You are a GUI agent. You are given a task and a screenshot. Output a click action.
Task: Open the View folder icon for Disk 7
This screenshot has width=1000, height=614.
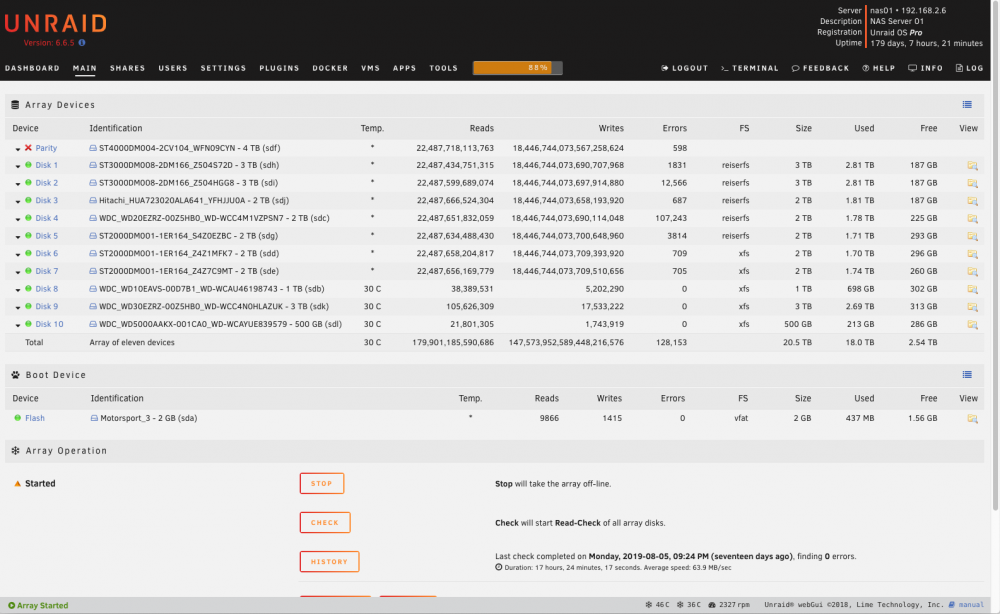[972, 272]
